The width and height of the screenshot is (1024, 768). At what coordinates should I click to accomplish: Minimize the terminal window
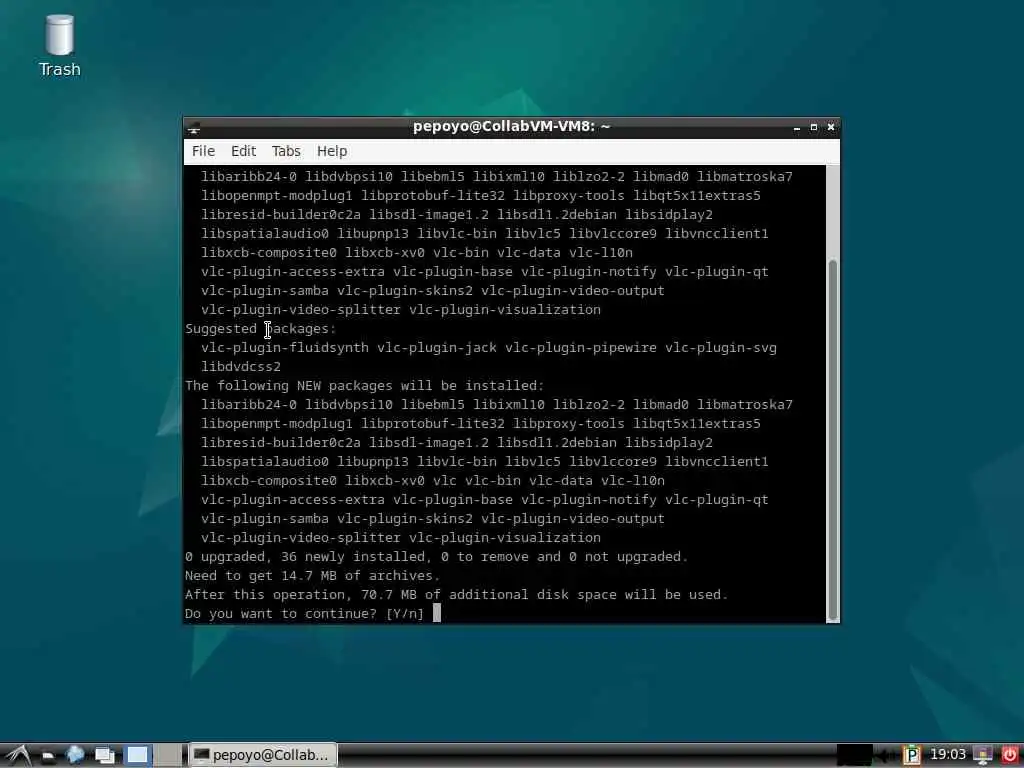[x=797, y=127]
